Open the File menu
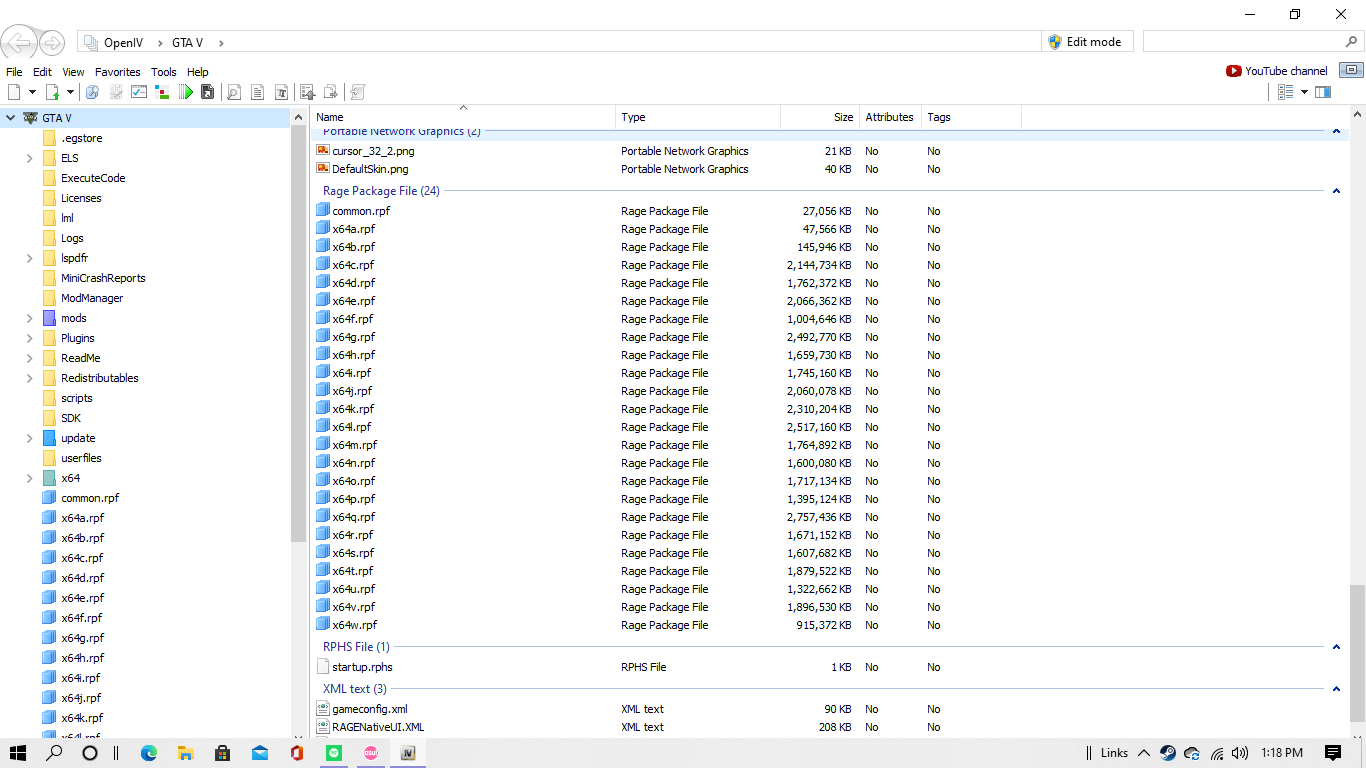This screenshot has height=768, width=1366. coord(14,72)
